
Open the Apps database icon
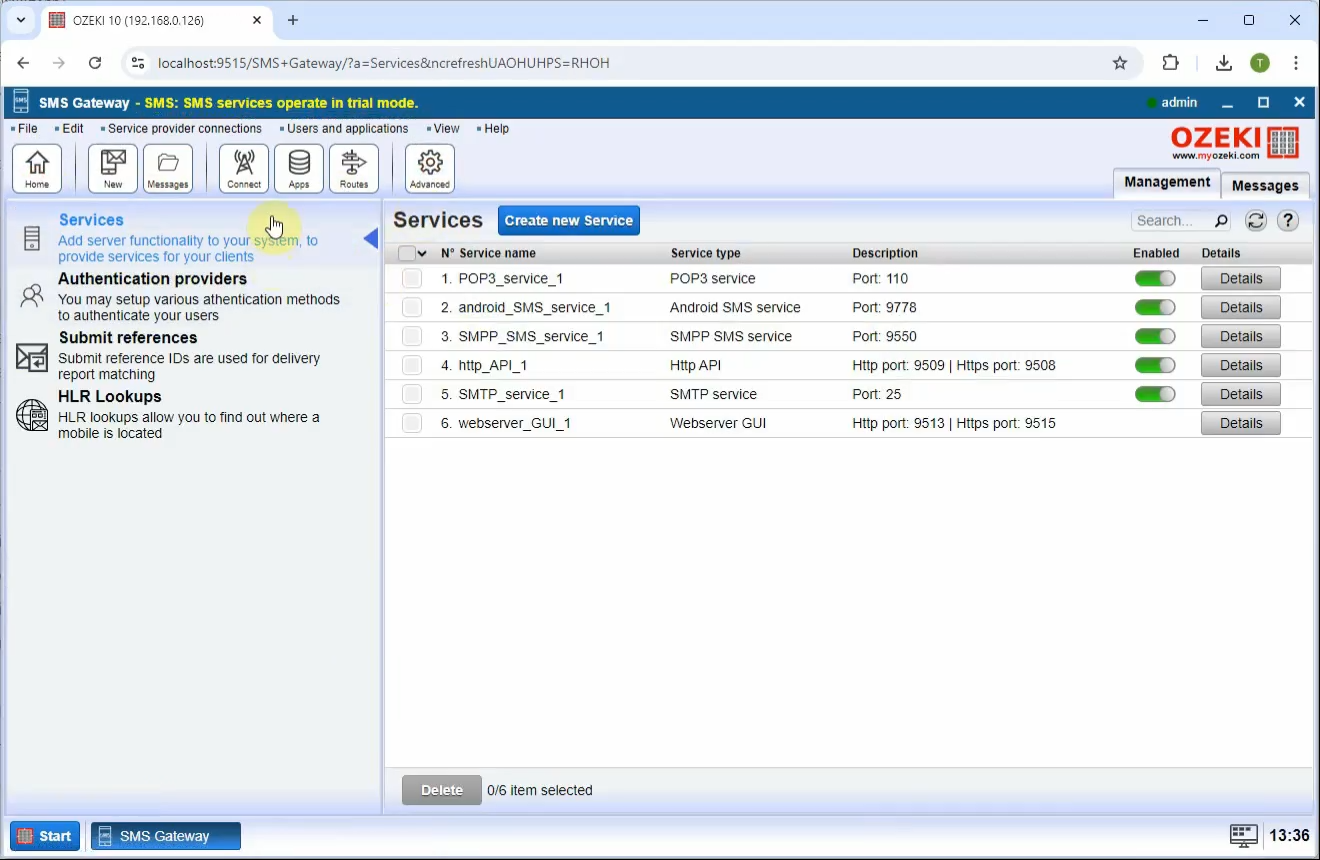pos(299,168)
